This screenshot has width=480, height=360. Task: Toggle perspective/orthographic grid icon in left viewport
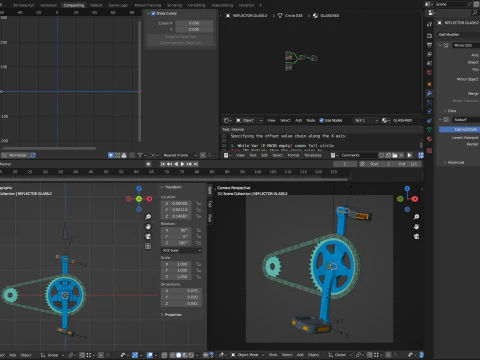point(148,246)
